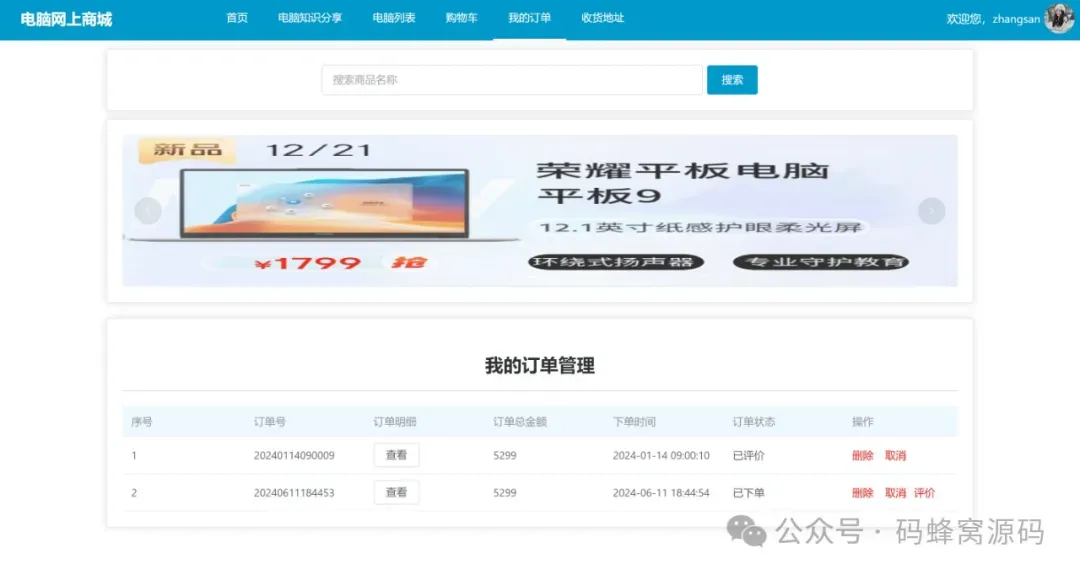Open the 购物车 page

pos(461,18)
